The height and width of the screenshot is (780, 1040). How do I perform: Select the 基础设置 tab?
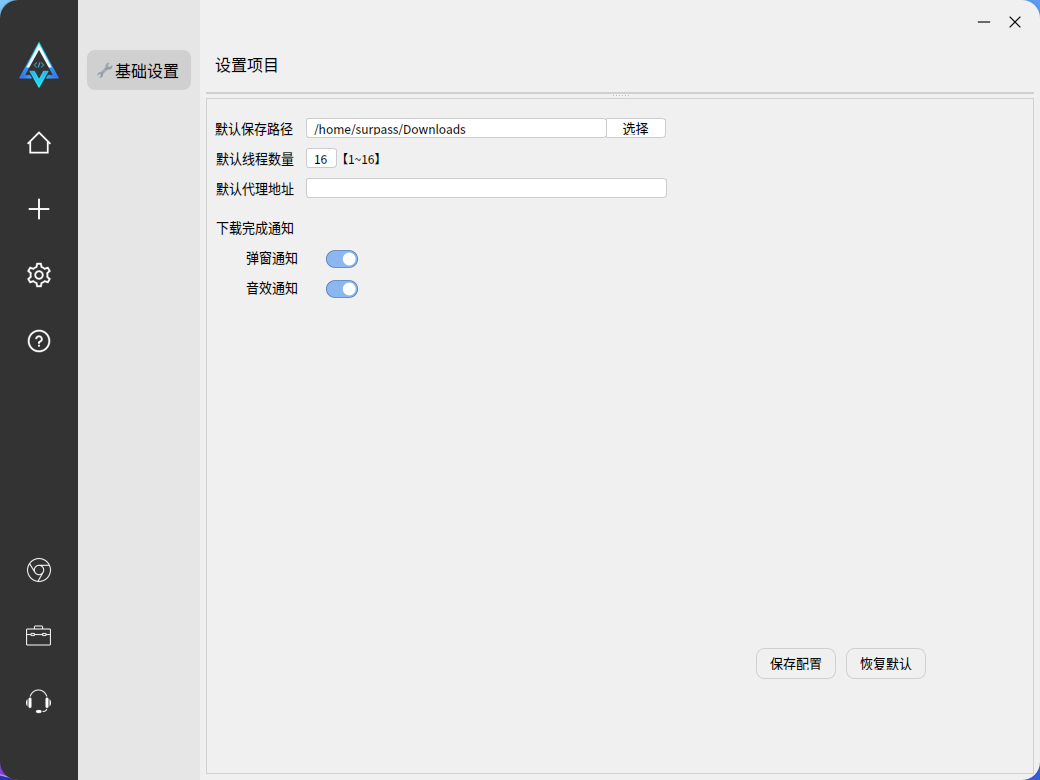[x=139, y=70]
